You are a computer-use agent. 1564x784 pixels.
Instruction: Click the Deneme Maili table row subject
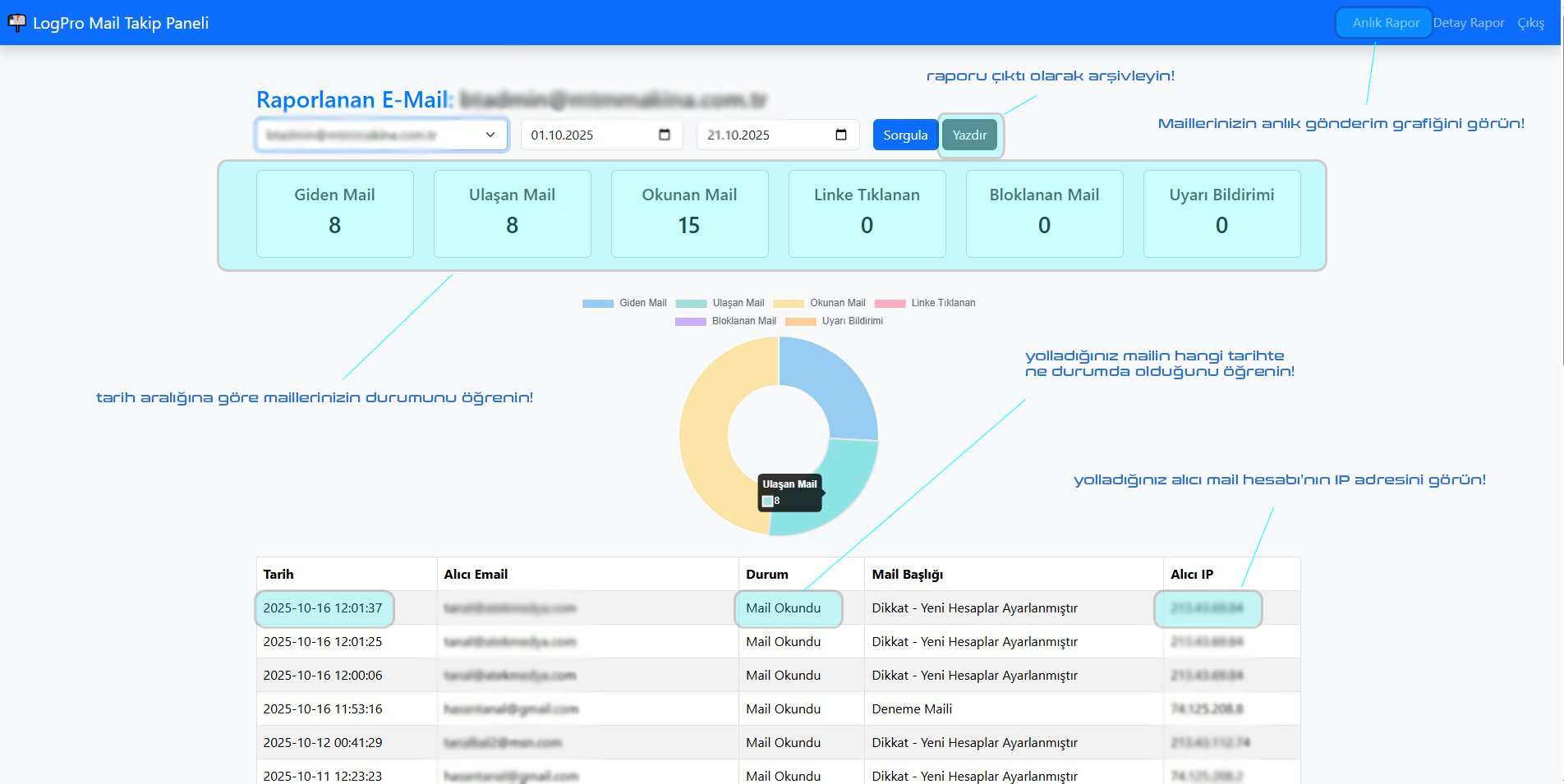point(912,708)
